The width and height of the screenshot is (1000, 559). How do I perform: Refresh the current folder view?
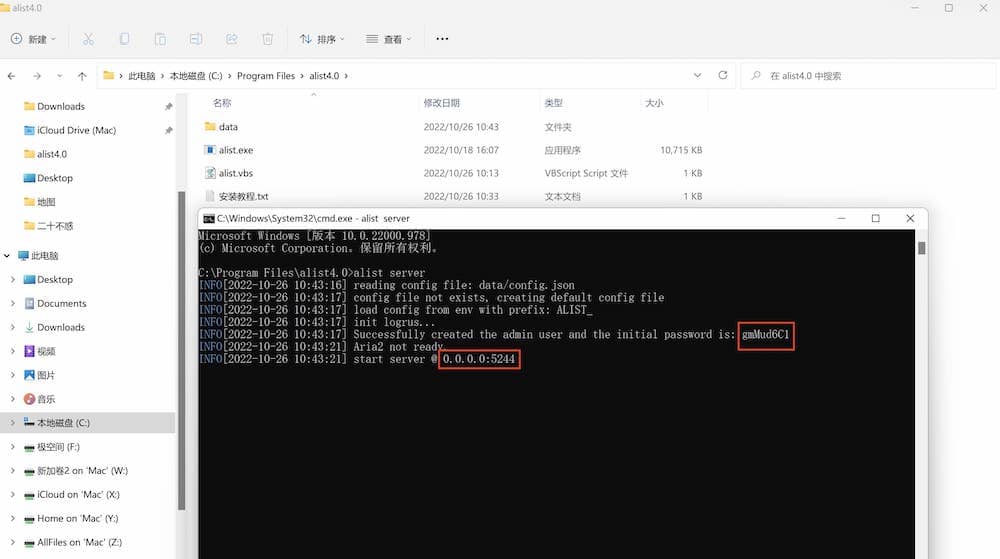point(723,75)
